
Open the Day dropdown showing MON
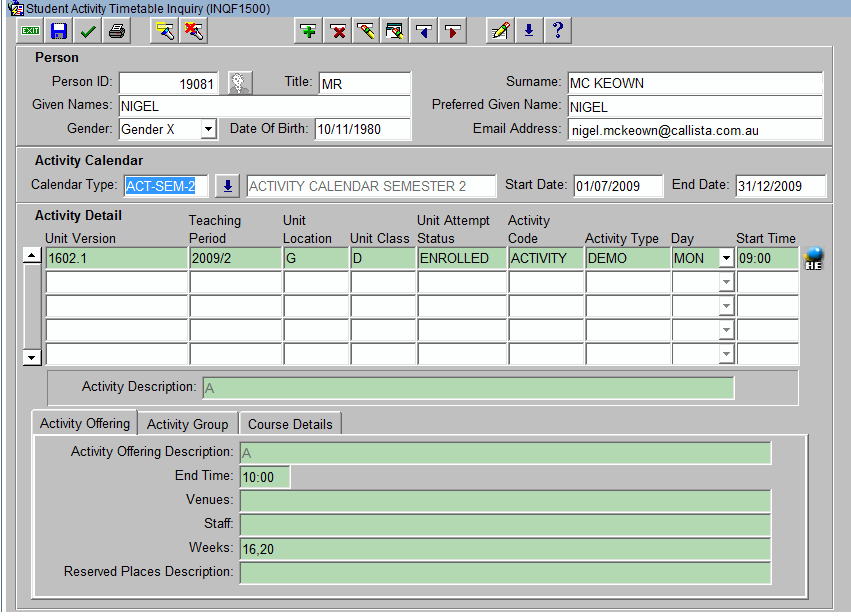click(726, 258)
